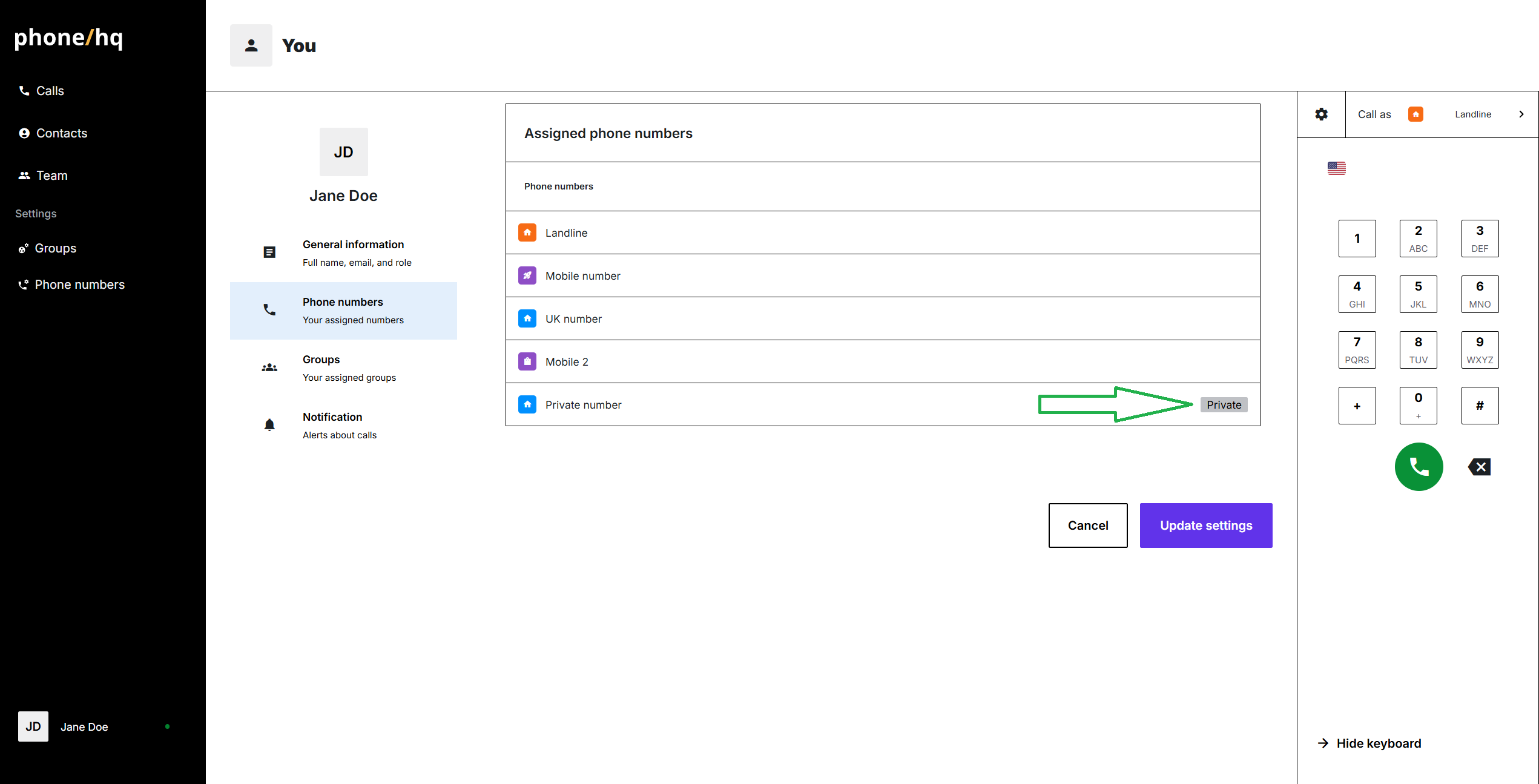Click the Private badge on Private number
This screenshot has height=784, width=1539.
tap(1224, 405)
